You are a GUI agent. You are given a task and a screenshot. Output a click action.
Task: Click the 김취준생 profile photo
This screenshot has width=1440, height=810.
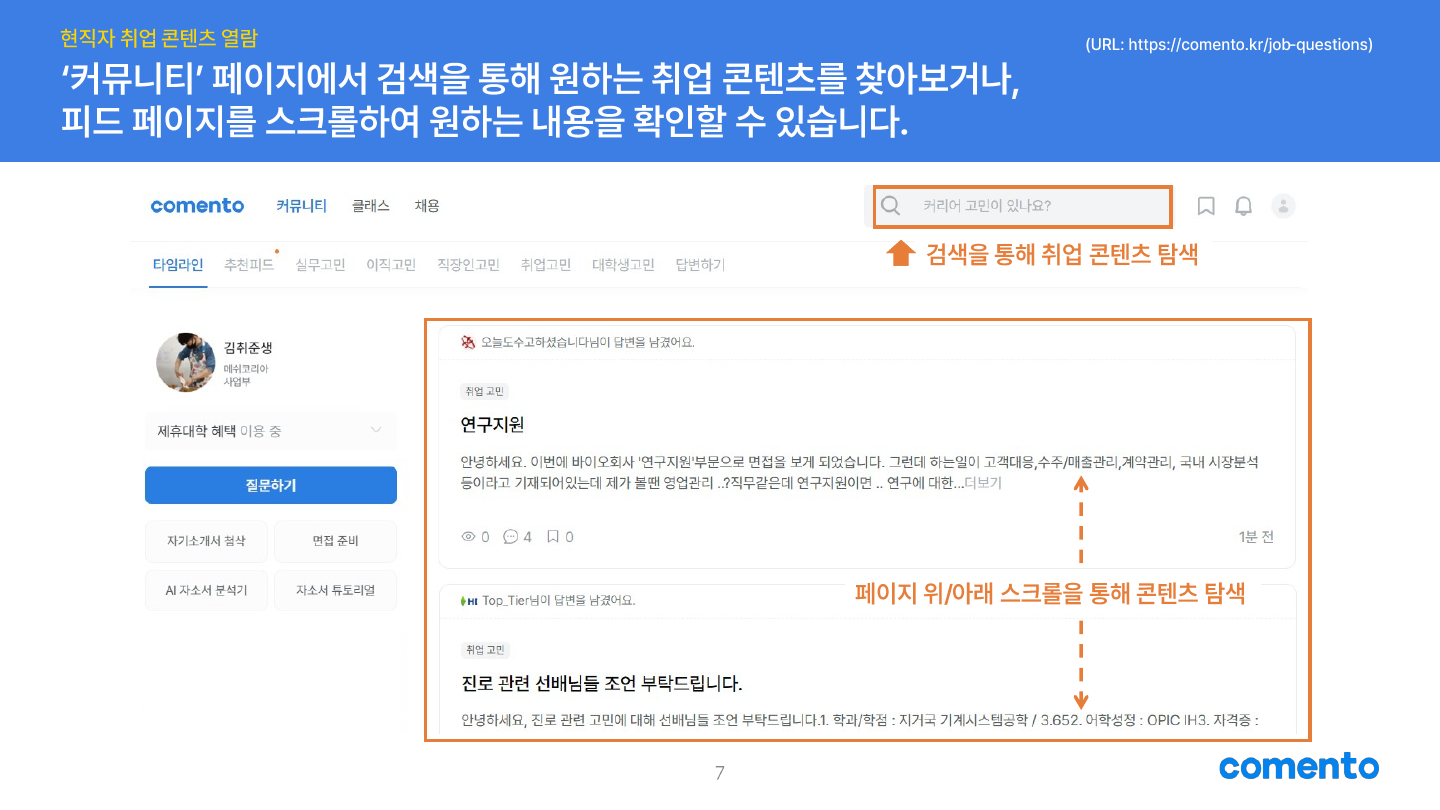(186, 362)
